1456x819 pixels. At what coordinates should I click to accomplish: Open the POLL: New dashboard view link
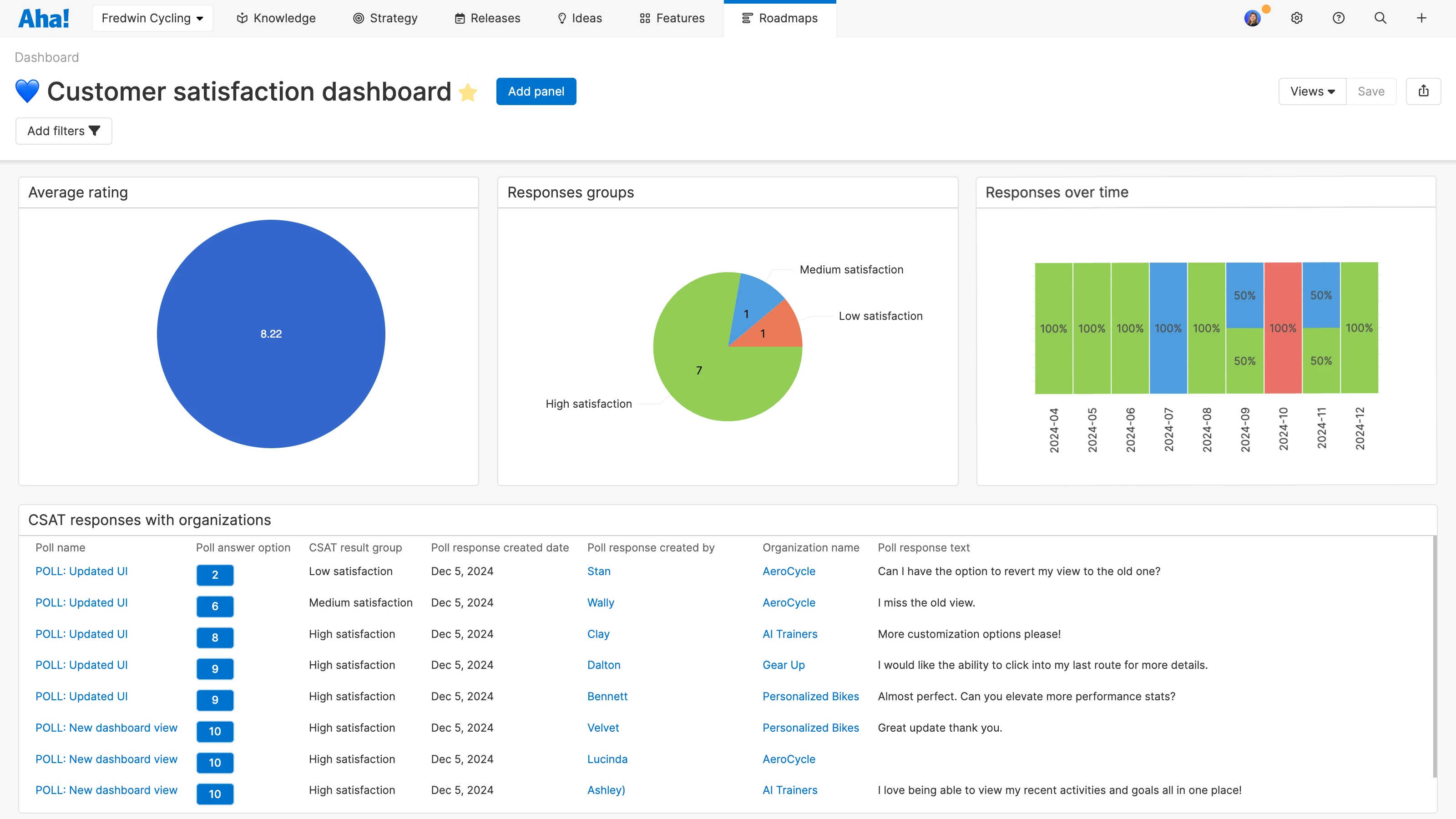106,728
